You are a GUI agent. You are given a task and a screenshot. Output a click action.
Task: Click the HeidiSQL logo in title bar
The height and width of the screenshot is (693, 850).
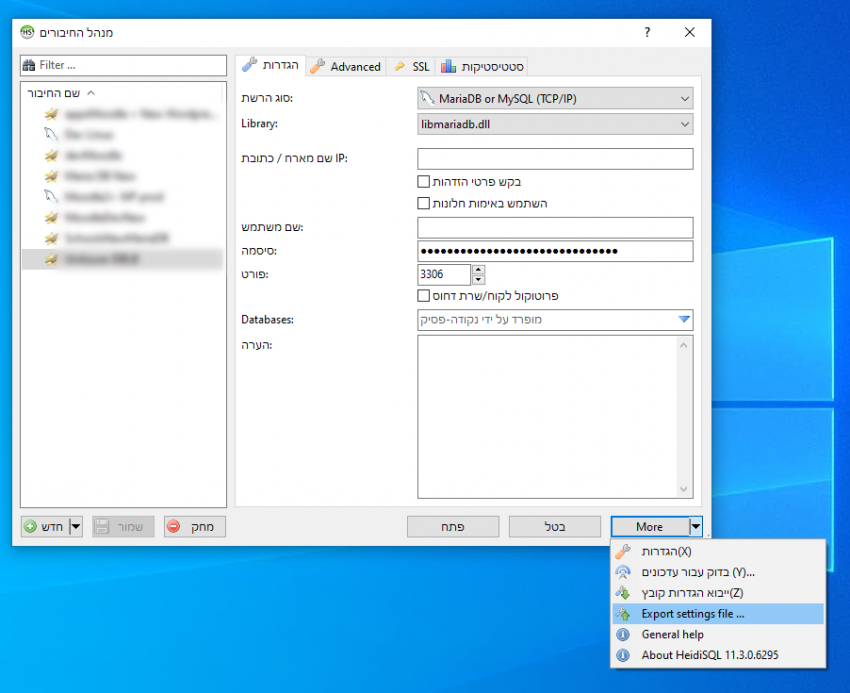pos(27,32)
